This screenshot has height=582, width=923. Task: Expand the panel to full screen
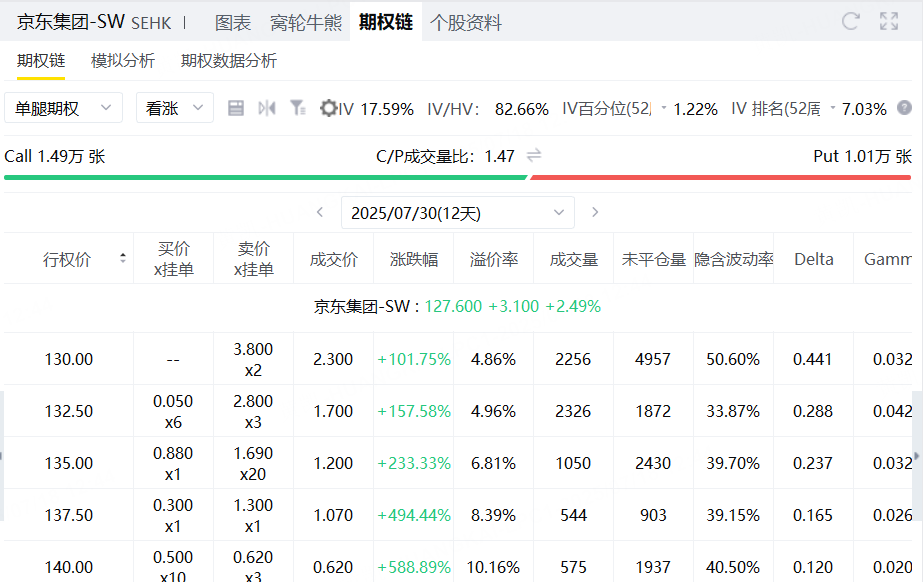889,22
